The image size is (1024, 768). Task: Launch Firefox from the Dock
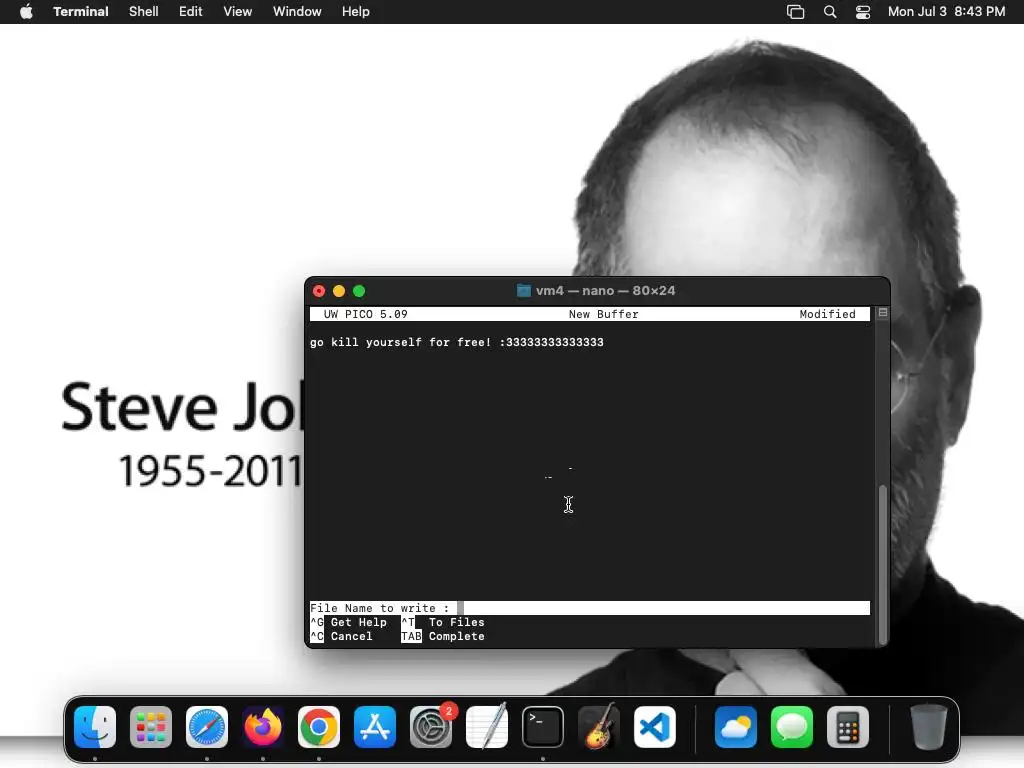point(263,727)
